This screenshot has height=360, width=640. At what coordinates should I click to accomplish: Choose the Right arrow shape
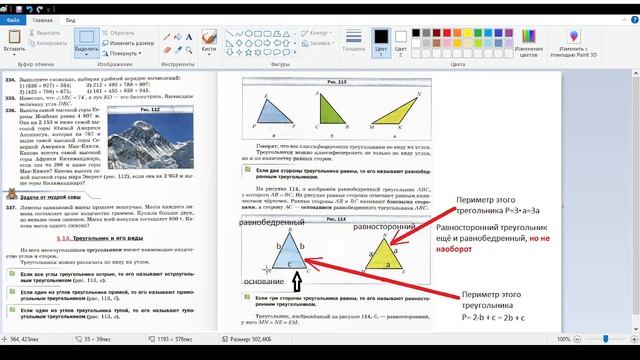267,43
